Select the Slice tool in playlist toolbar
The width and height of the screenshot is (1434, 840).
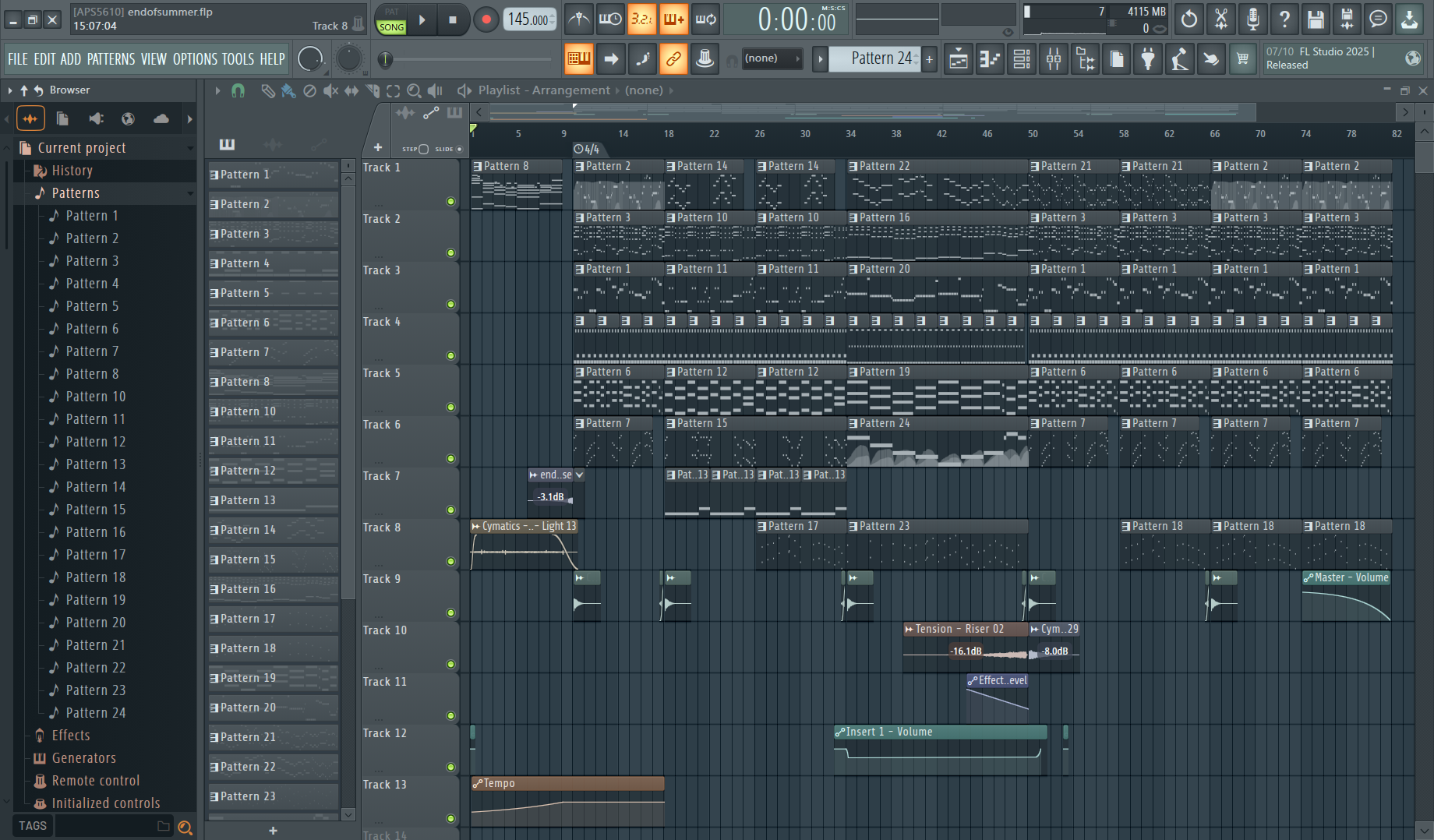click(x=373, y=91)
